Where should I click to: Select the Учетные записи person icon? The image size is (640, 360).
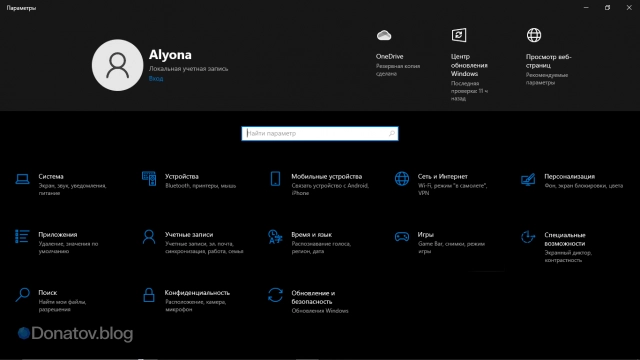click(149, 237)
